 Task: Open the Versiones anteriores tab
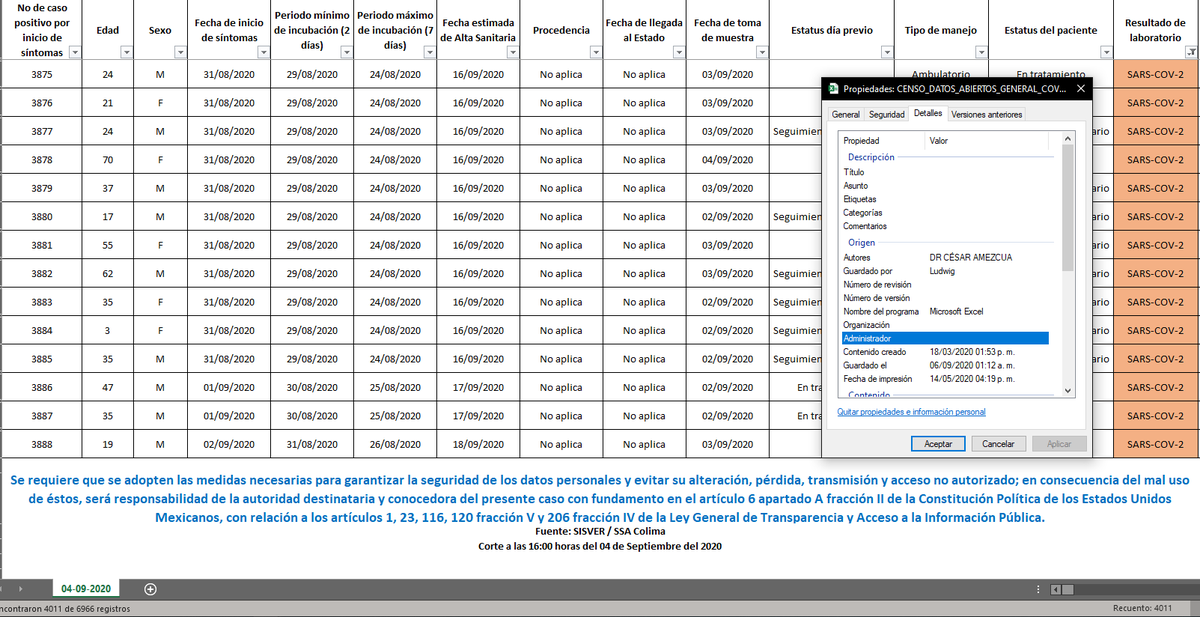[987, 115]
